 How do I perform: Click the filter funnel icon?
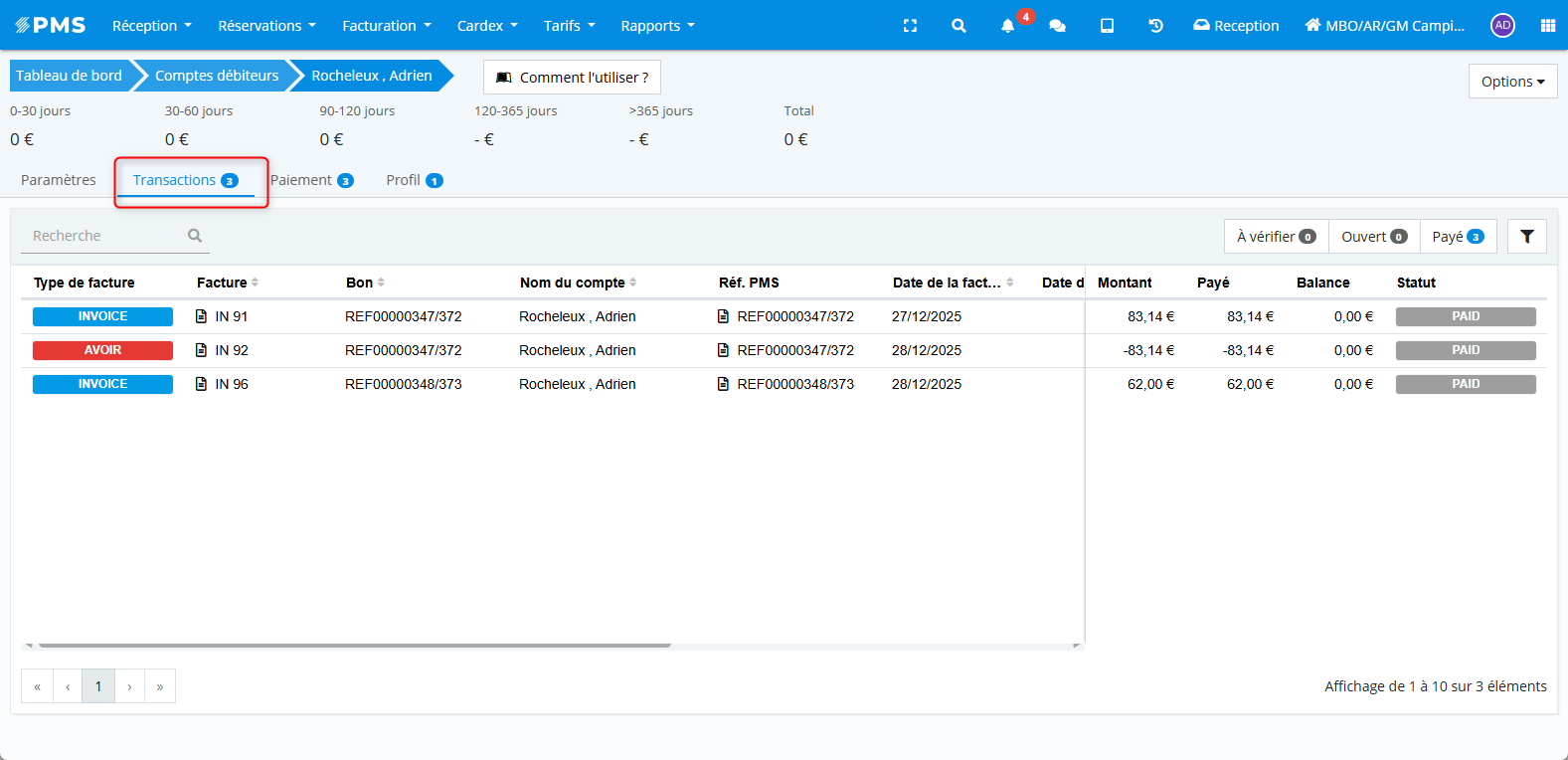pos(1526,237)
